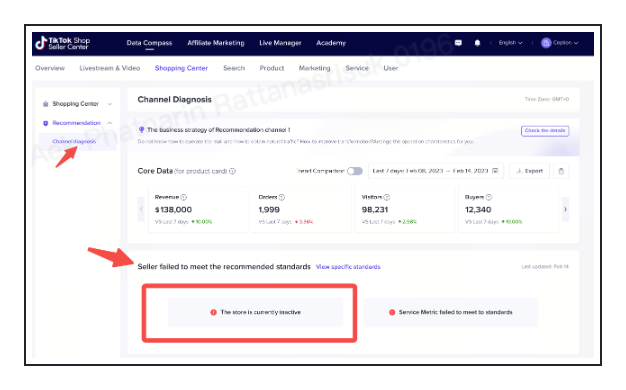Toggle the Trend Comparison switch
Screen dimensions: 626x390
[355, 171]
